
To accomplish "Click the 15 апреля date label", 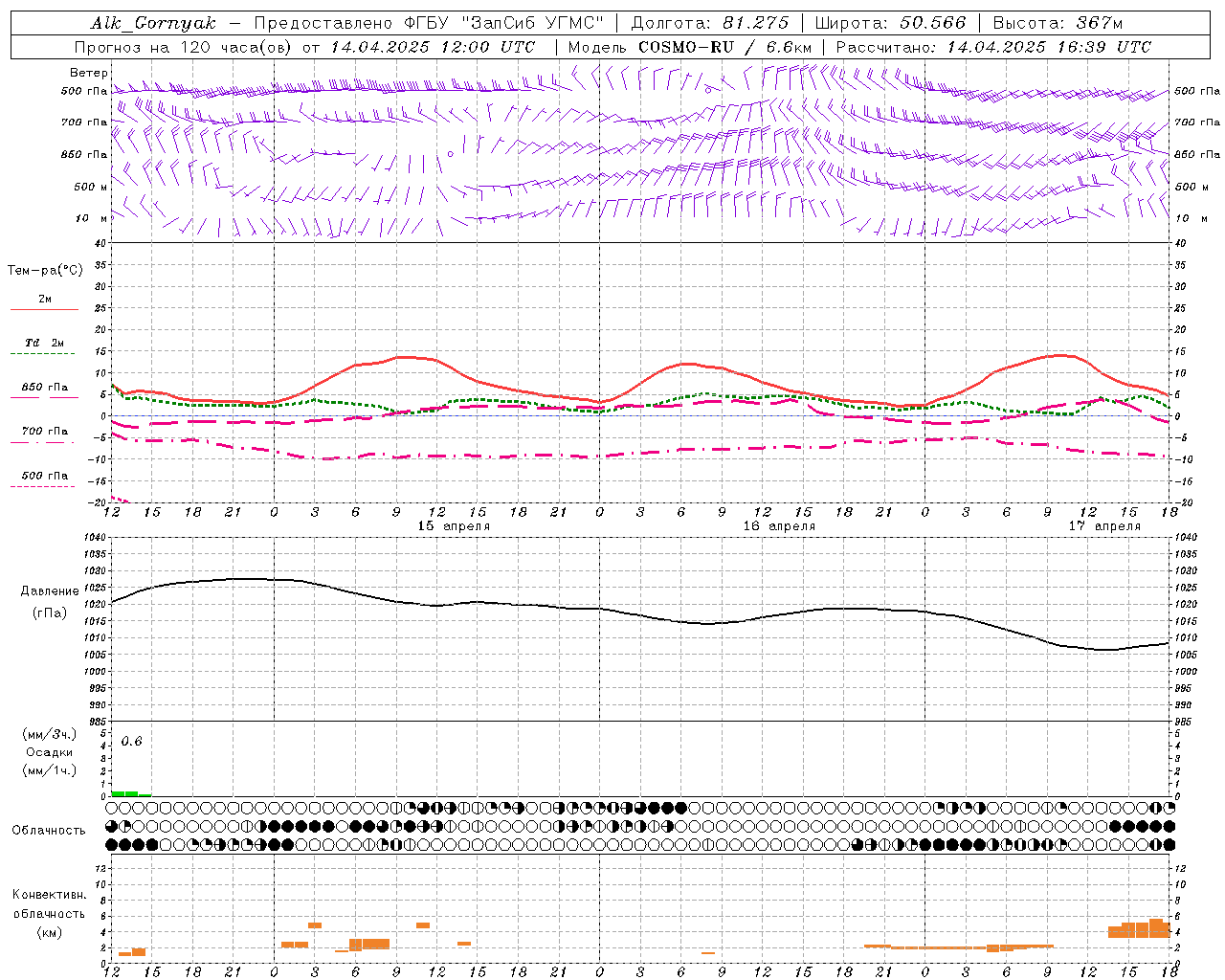I will pyautogui.click(x=454, y=526).
